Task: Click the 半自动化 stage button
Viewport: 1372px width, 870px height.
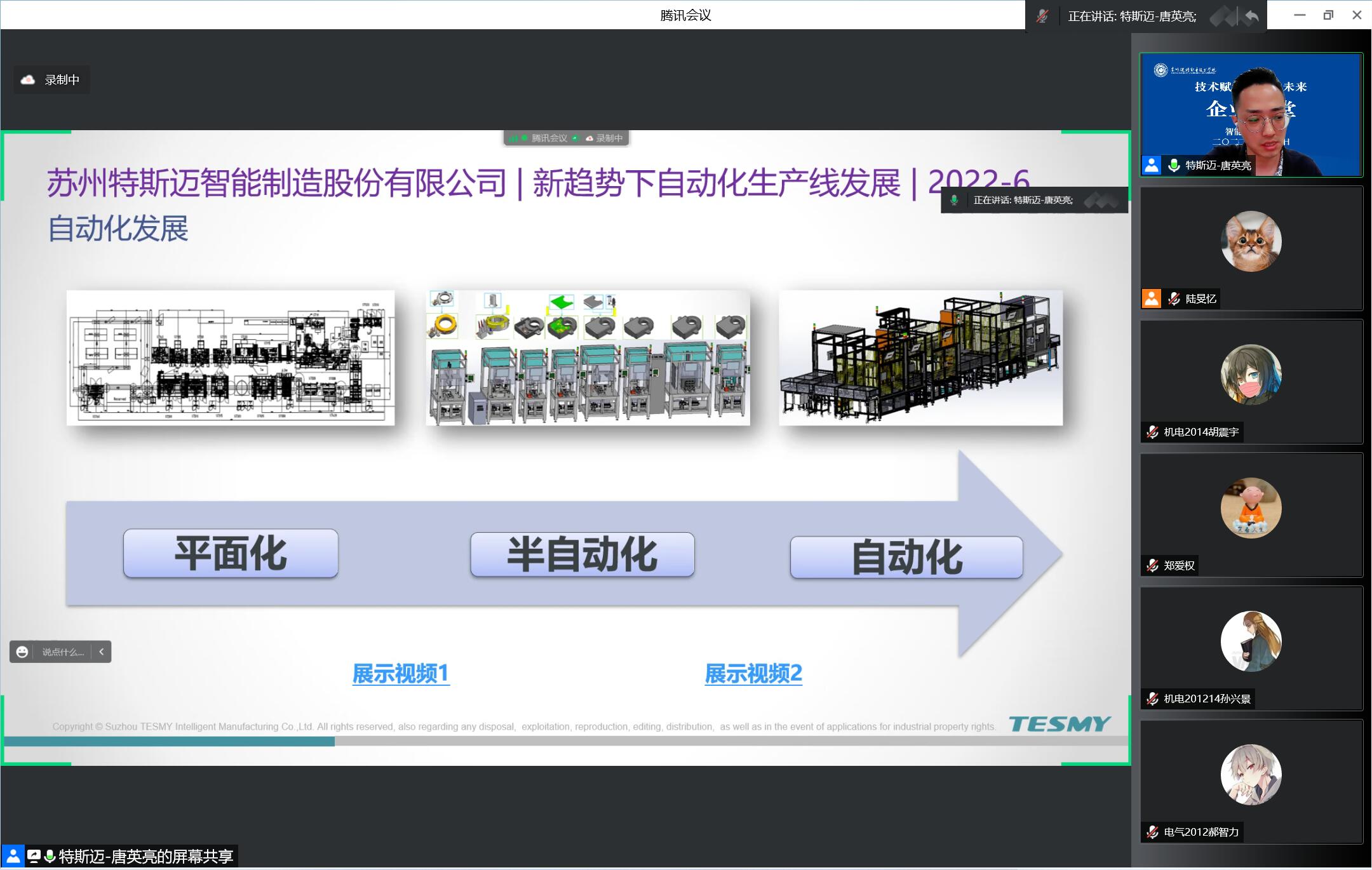Action: 582,555
